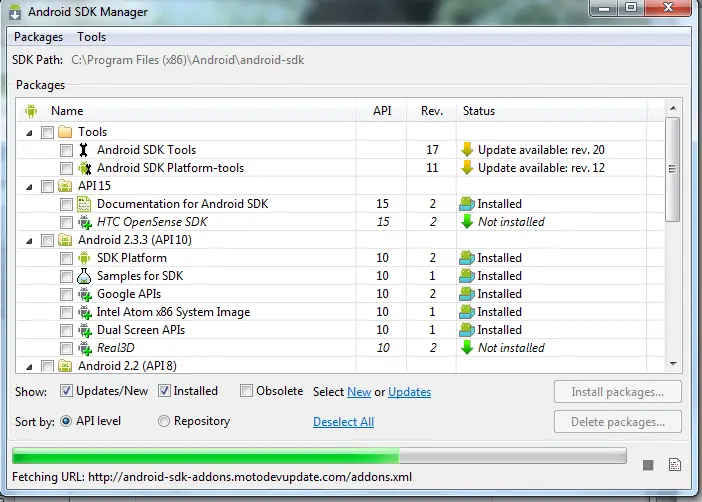Viewport: 702px width, 502px height.
Task: Check the Android SDK Platform-tools checkbox
Action: click(66, 168)
